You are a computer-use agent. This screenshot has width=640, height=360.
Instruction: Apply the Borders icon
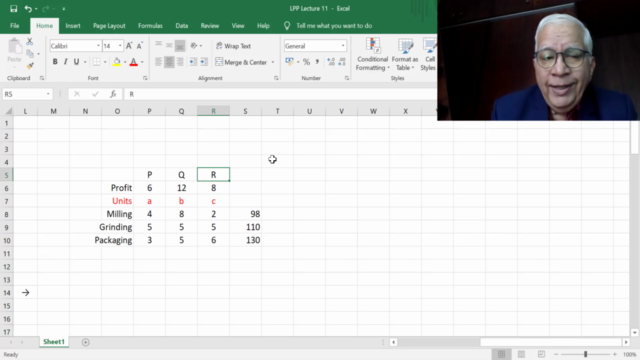(x=96, y=62)
